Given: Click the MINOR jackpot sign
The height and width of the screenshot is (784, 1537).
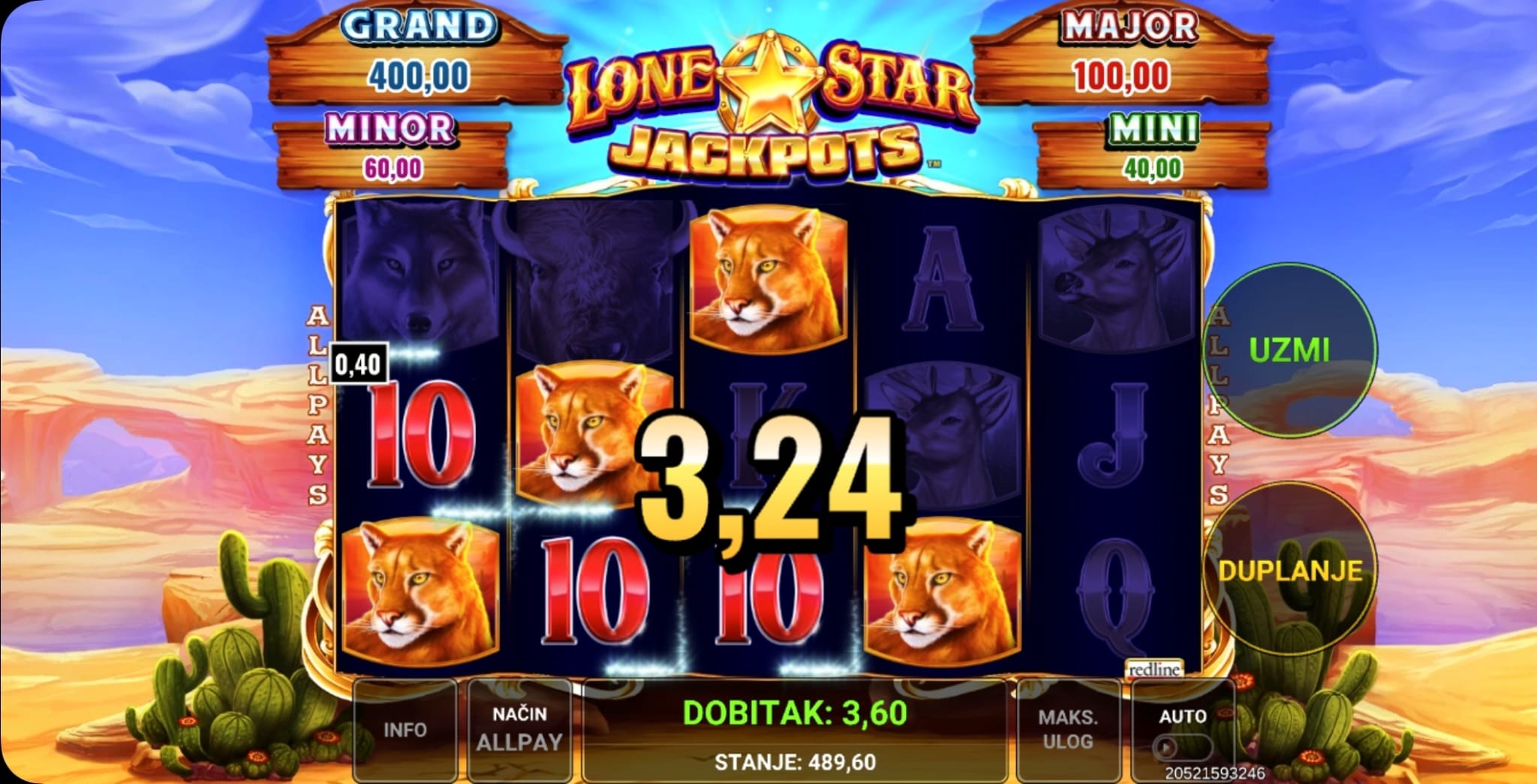Looking at the screenshot, I should tap(393, 150).
